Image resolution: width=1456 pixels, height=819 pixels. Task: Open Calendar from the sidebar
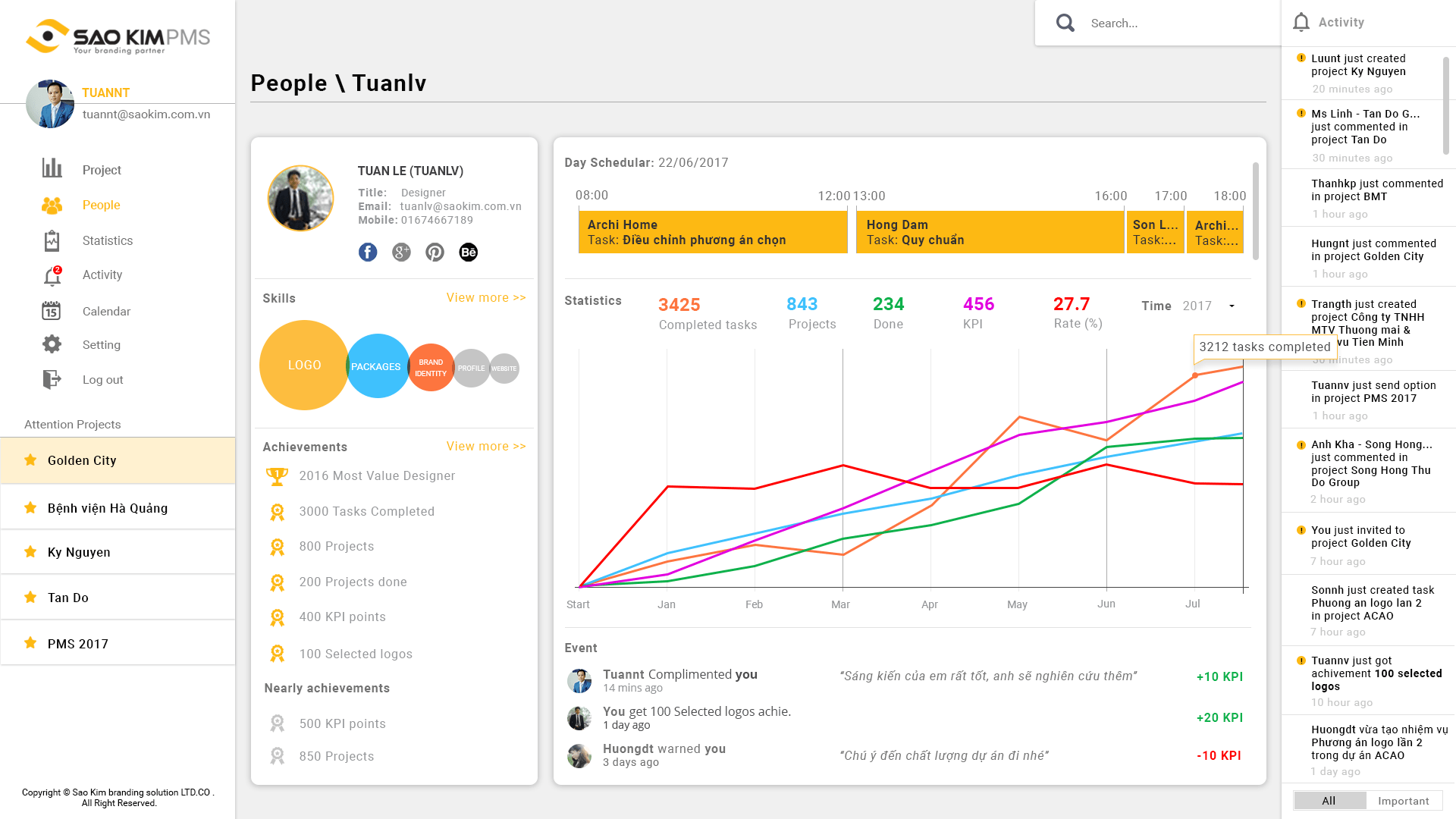[x=106, y=311]
